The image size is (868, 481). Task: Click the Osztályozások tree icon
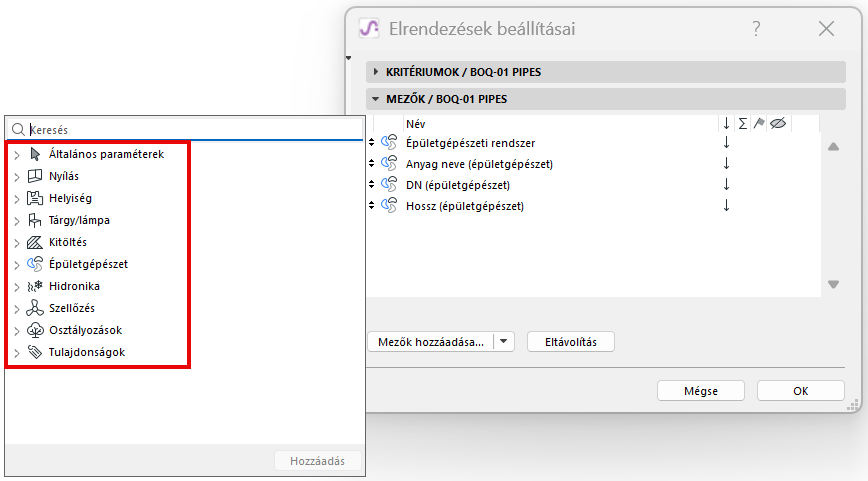point(36,331)
